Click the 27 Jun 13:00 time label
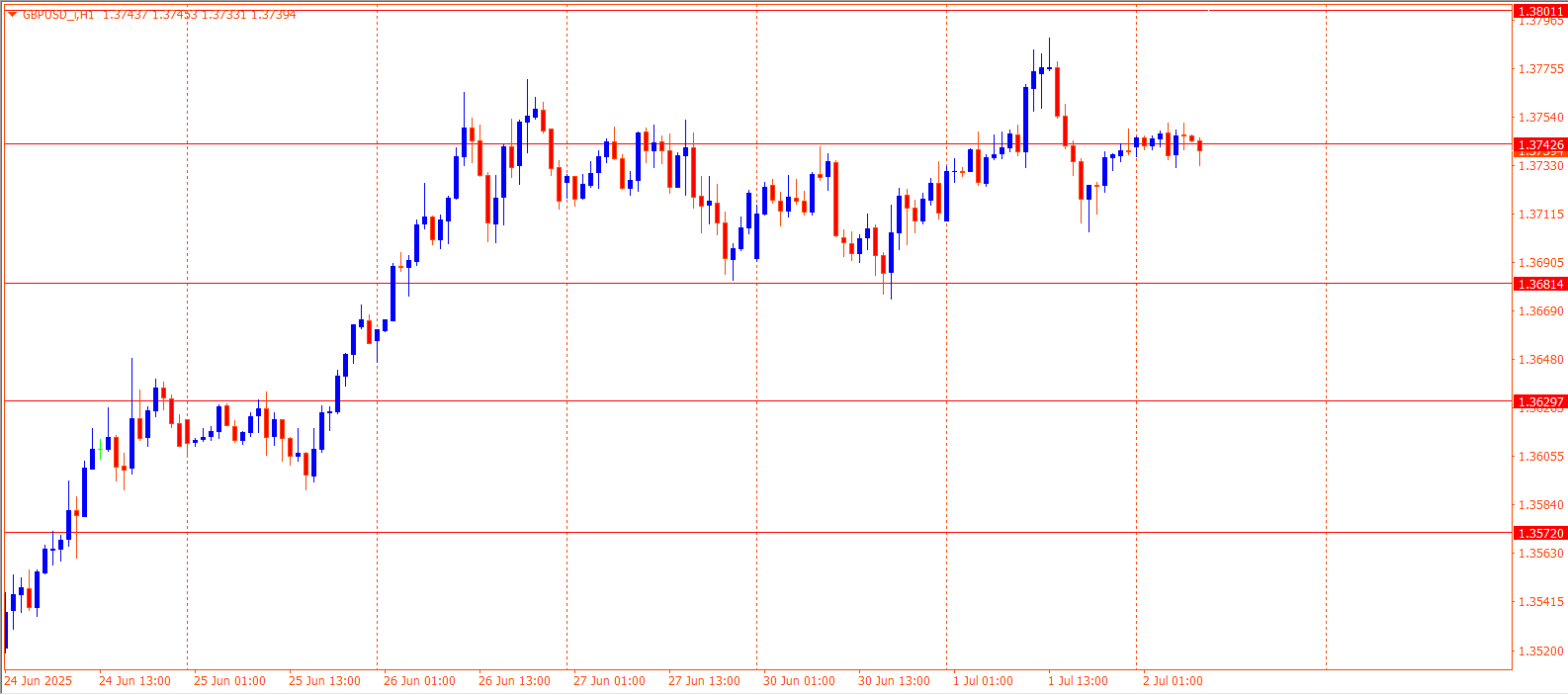Screen dimensions: 1568x695 704,681
